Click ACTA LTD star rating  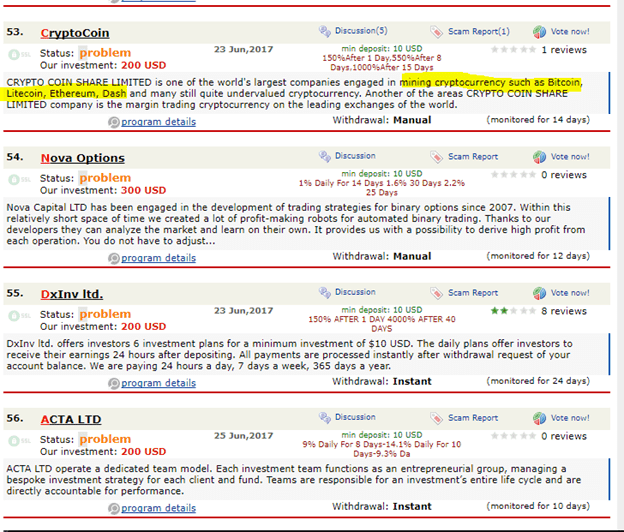[x=513, y=435]
